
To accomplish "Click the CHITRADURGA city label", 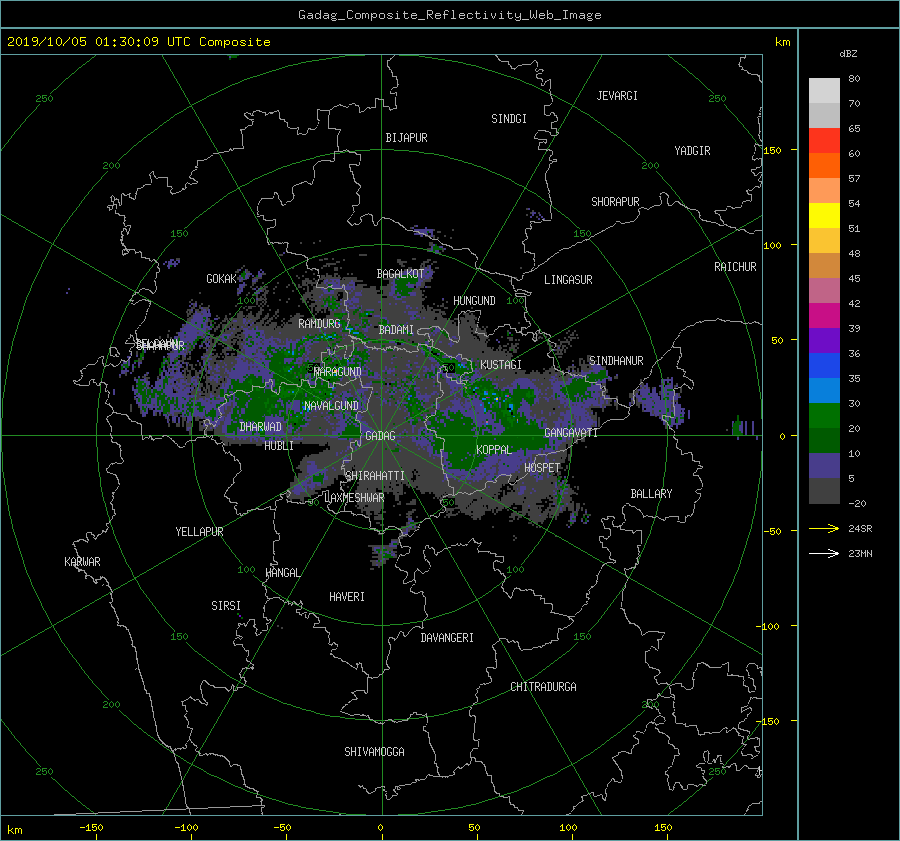I will pyautogui.click(x=543, y=687).
